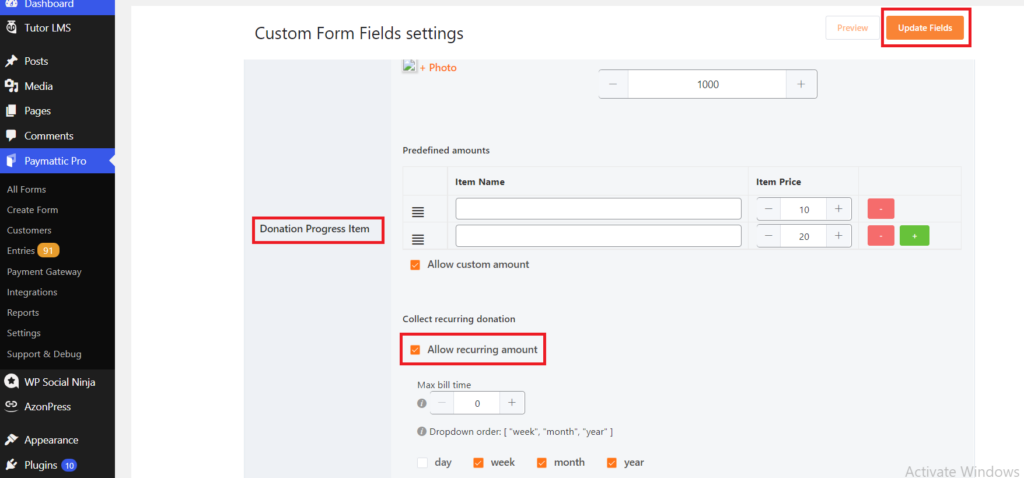1024x478 pixels.
Task: Enable the day interval checkbox
Action: coord(422,463)
